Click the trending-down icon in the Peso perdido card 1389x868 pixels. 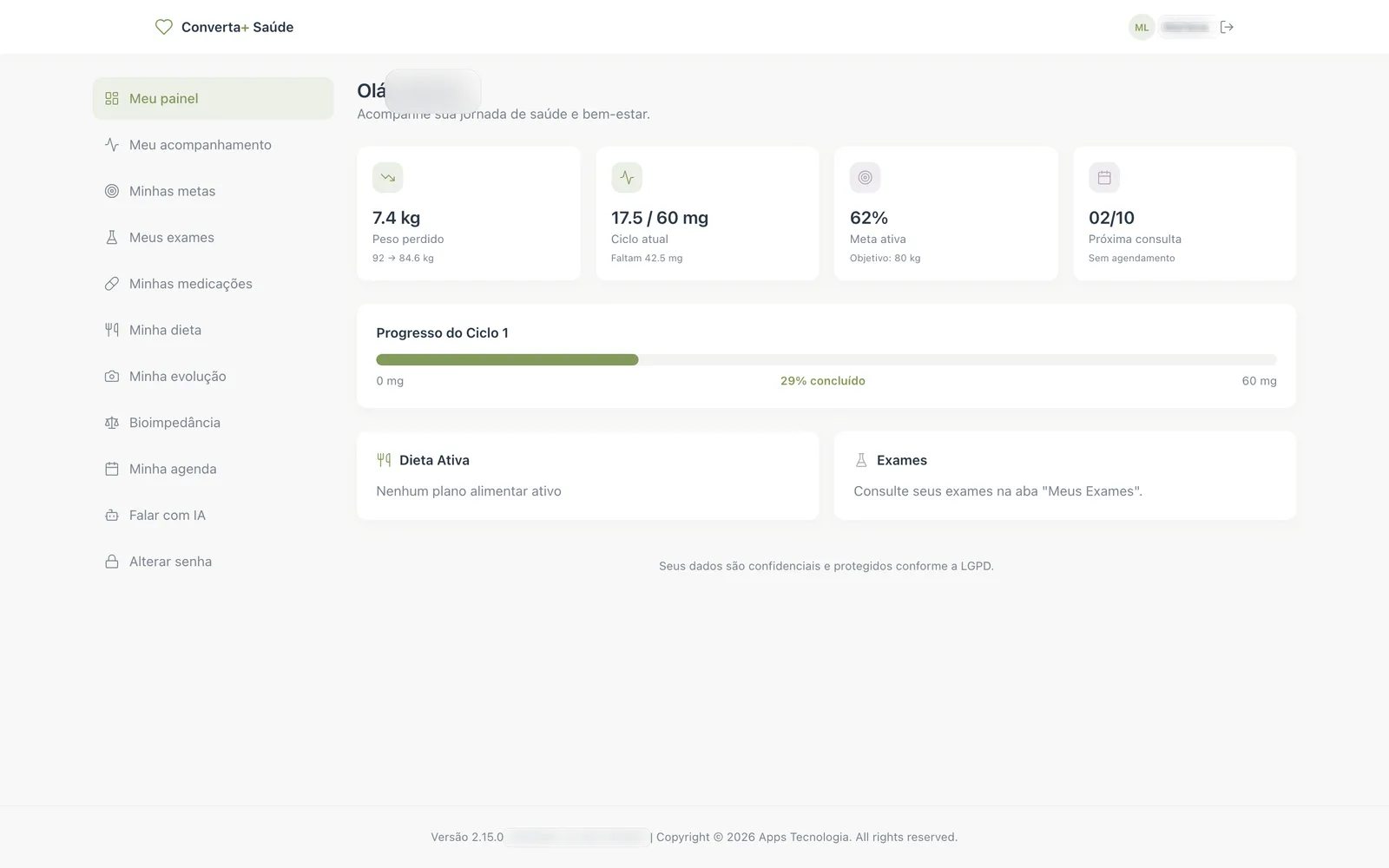[388, 177]
